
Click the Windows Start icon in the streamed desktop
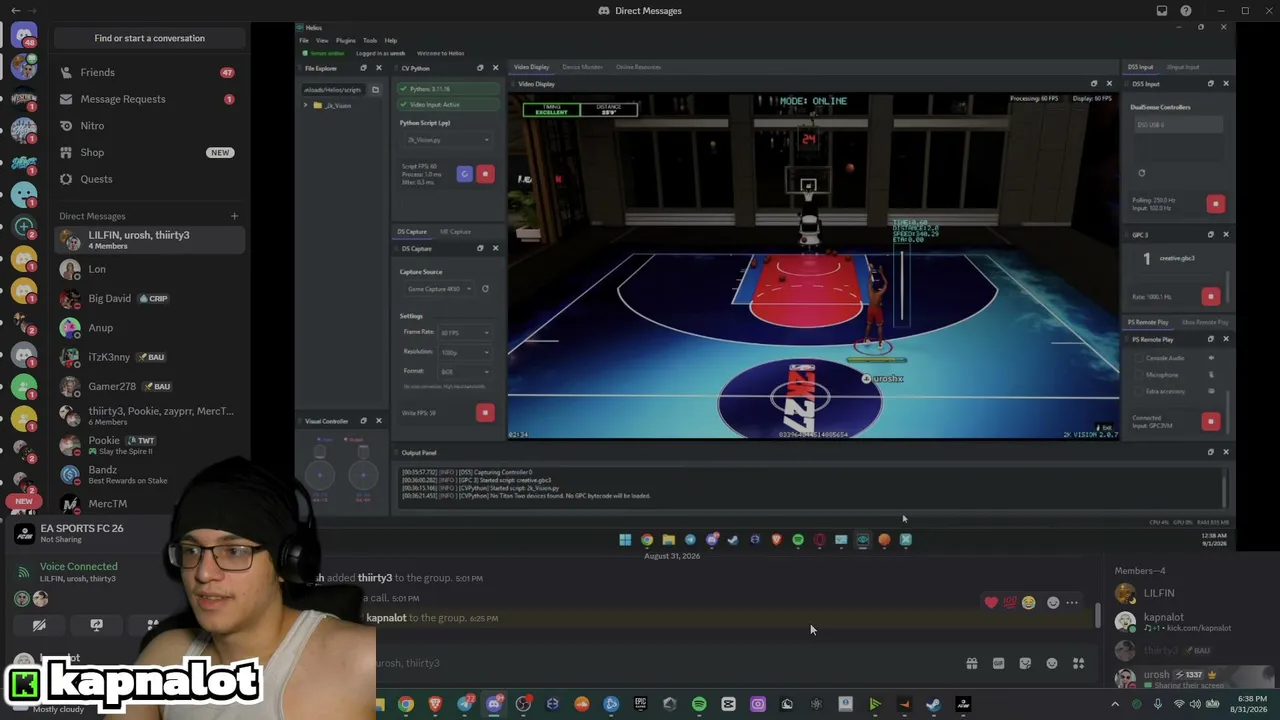tap(625, 540)
